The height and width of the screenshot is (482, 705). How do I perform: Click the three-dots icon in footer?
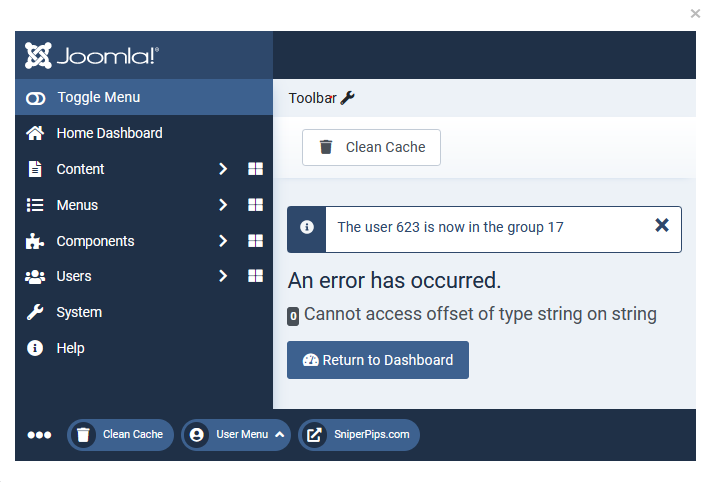(x=39, y=435)
